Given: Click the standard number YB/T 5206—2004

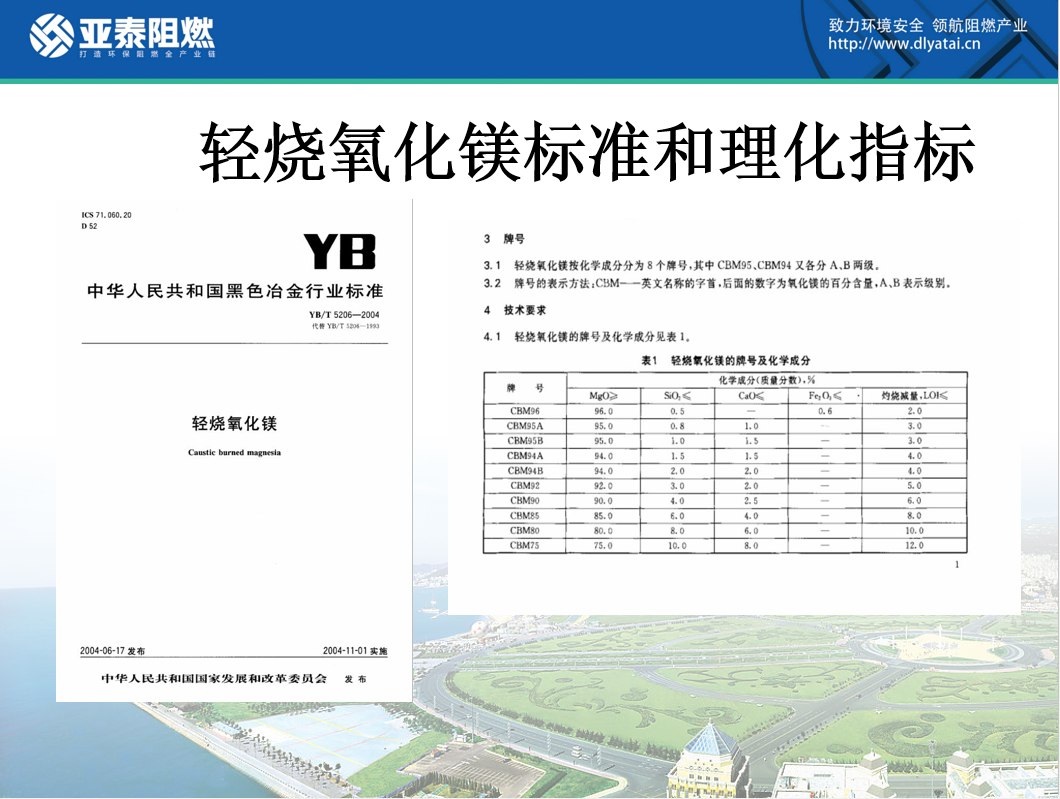Looking at the screenshot, I should tap(344, 315).
